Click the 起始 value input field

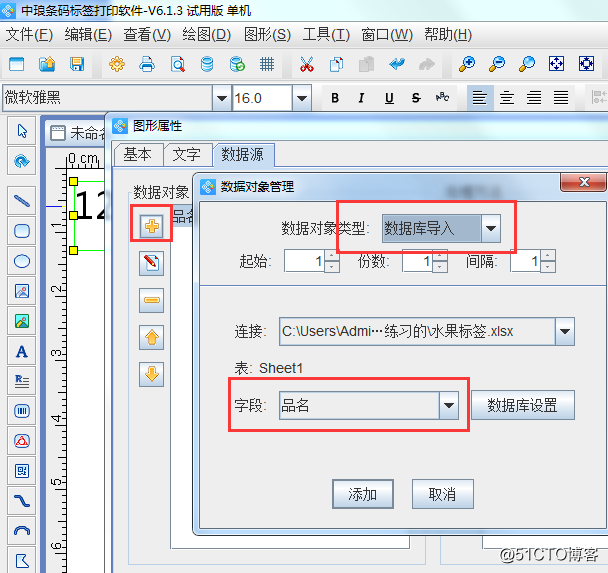click(304, 261)
